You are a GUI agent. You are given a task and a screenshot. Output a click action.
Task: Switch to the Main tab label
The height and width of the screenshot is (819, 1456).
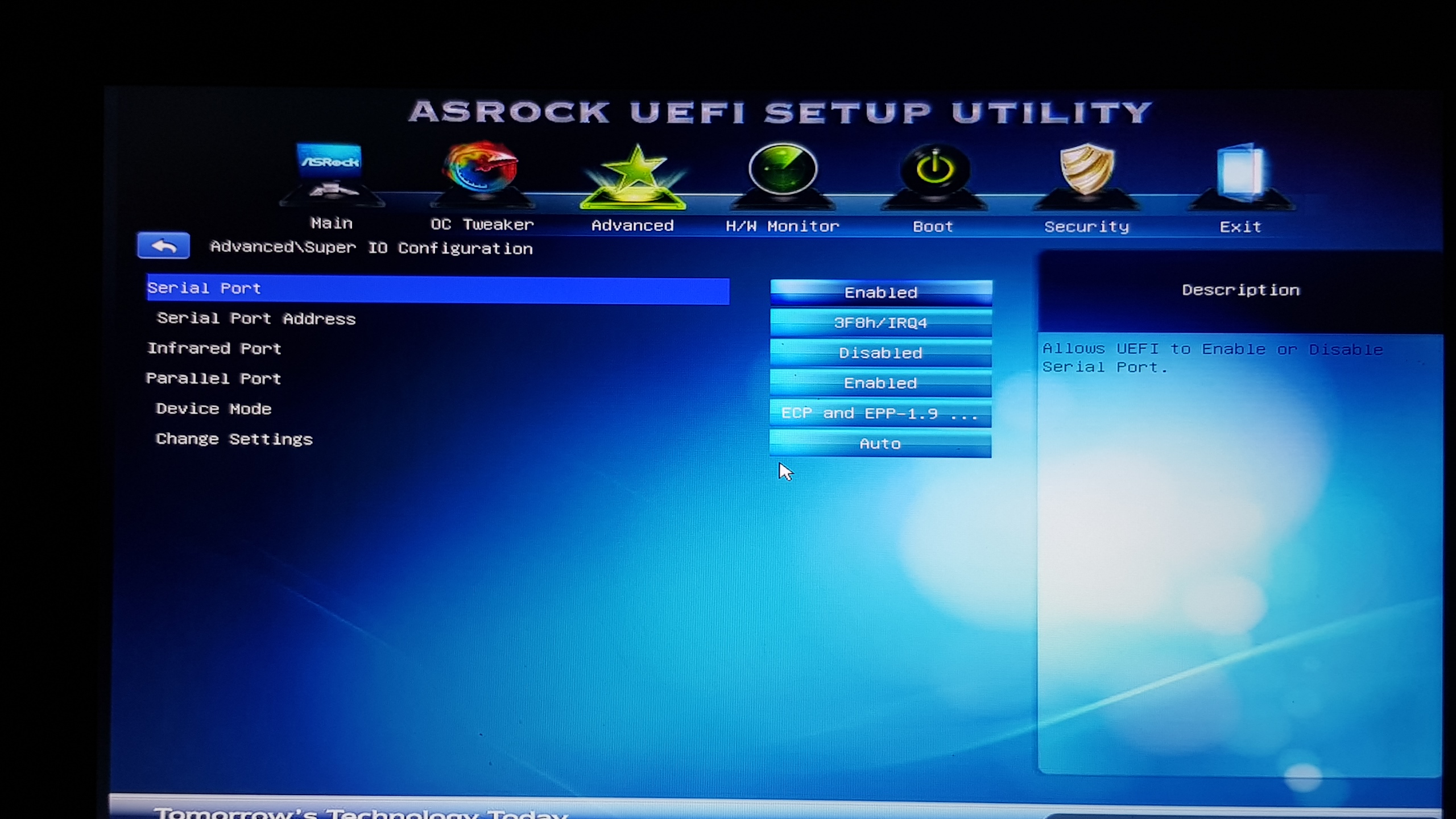(x=332, y=223)
